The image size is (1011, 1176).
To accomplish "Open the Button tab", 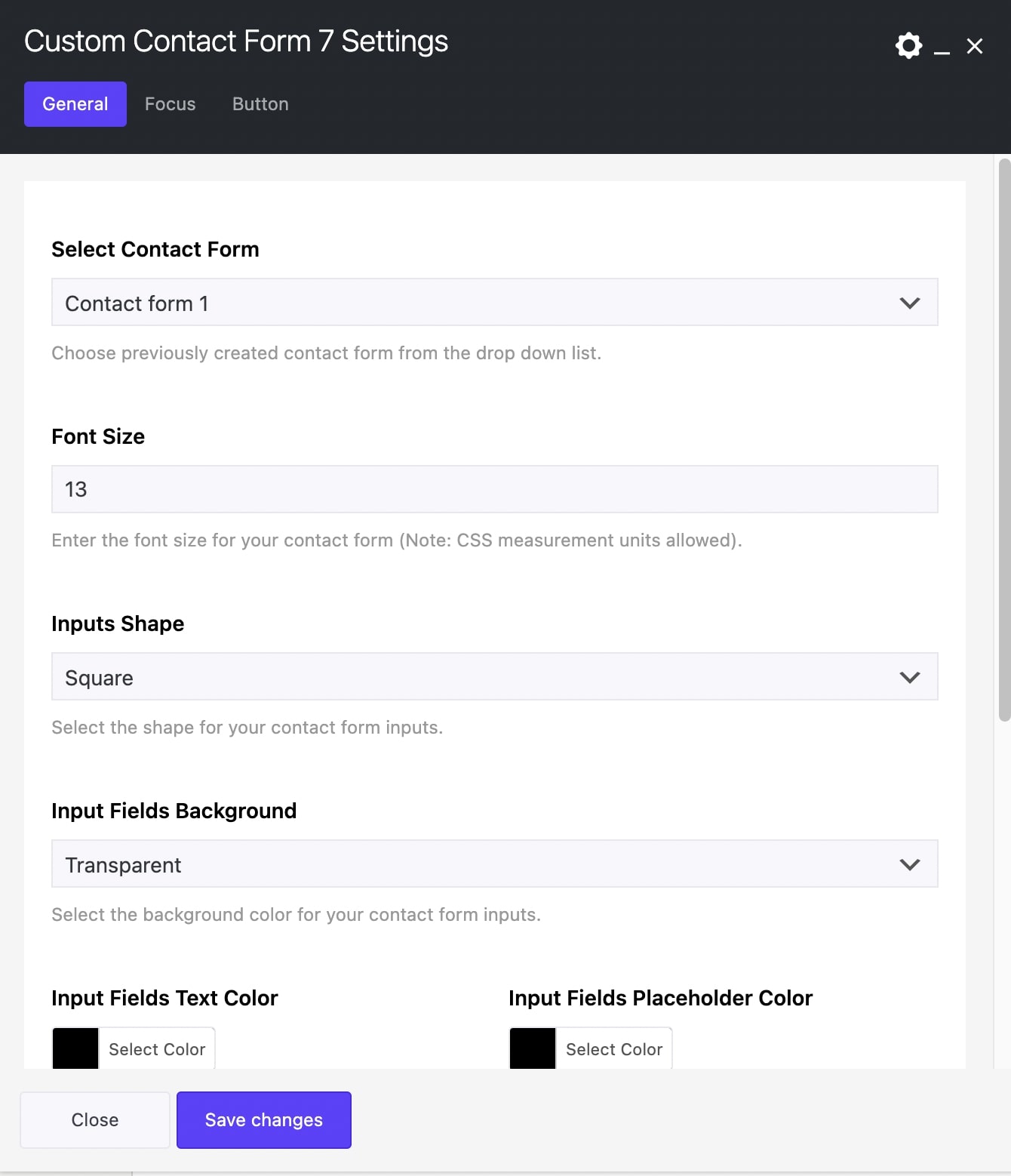I will 260,104.
